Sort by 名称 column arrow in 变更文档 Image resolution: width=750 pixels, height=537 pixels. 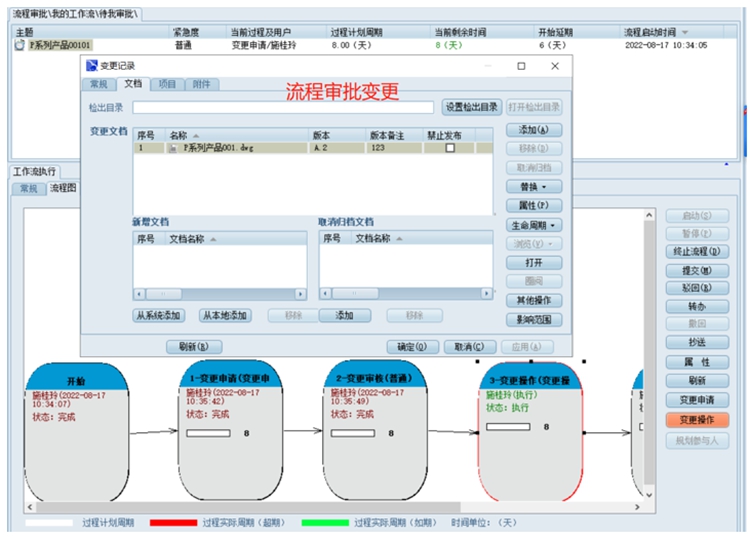coord(196,134)
